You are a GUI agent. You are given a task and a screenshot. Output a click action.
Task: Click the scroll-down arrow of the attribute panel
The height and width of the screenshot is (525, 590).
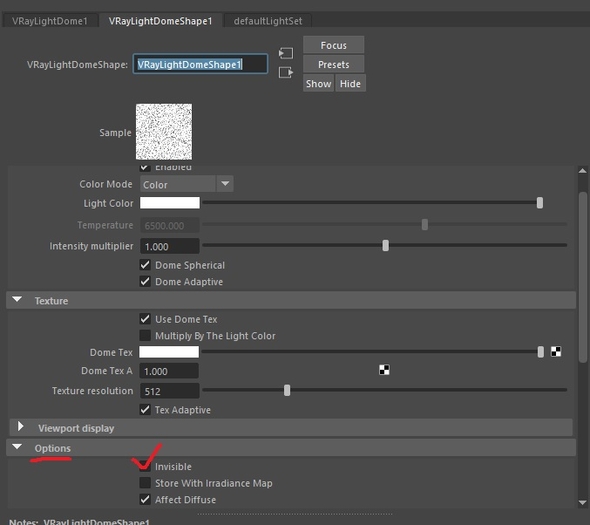582,502
